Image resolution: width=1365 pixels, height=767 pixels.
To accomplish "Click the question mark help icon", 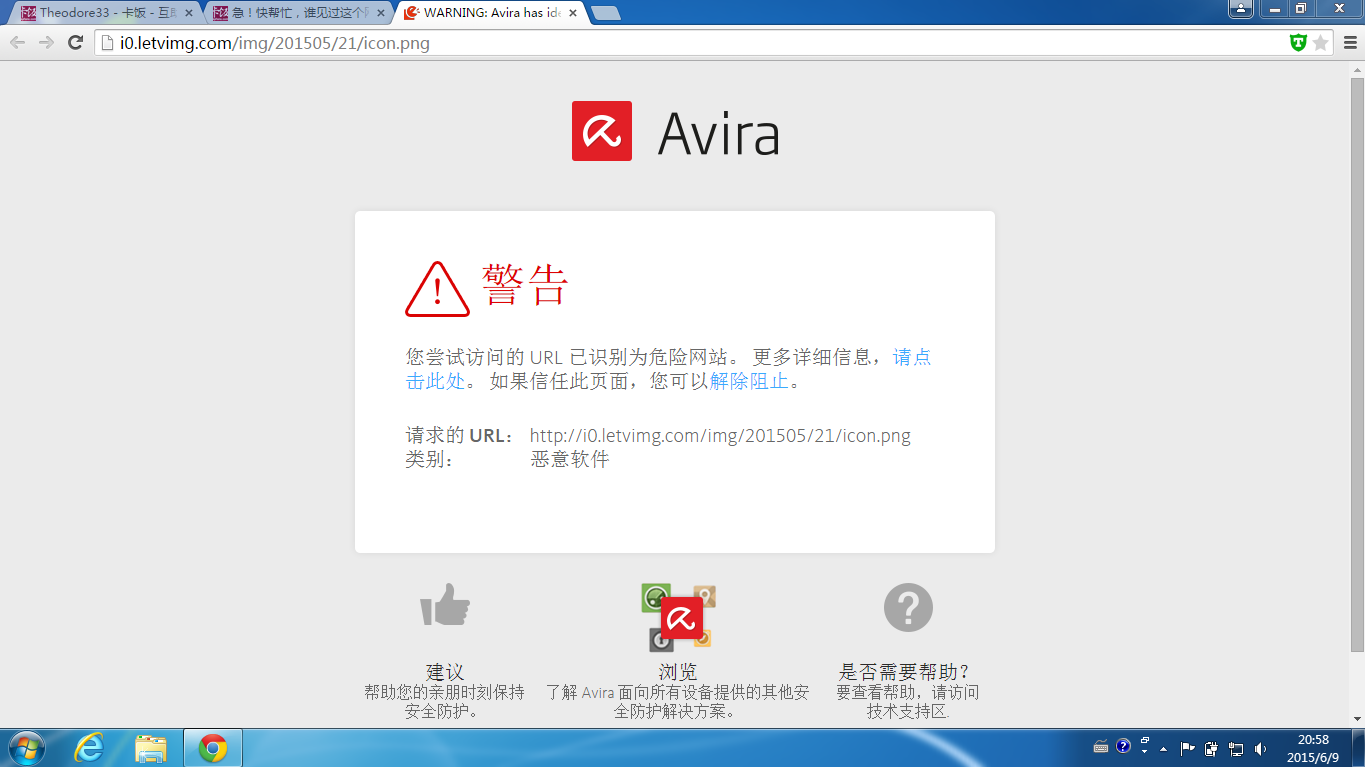I will point(908,607).
